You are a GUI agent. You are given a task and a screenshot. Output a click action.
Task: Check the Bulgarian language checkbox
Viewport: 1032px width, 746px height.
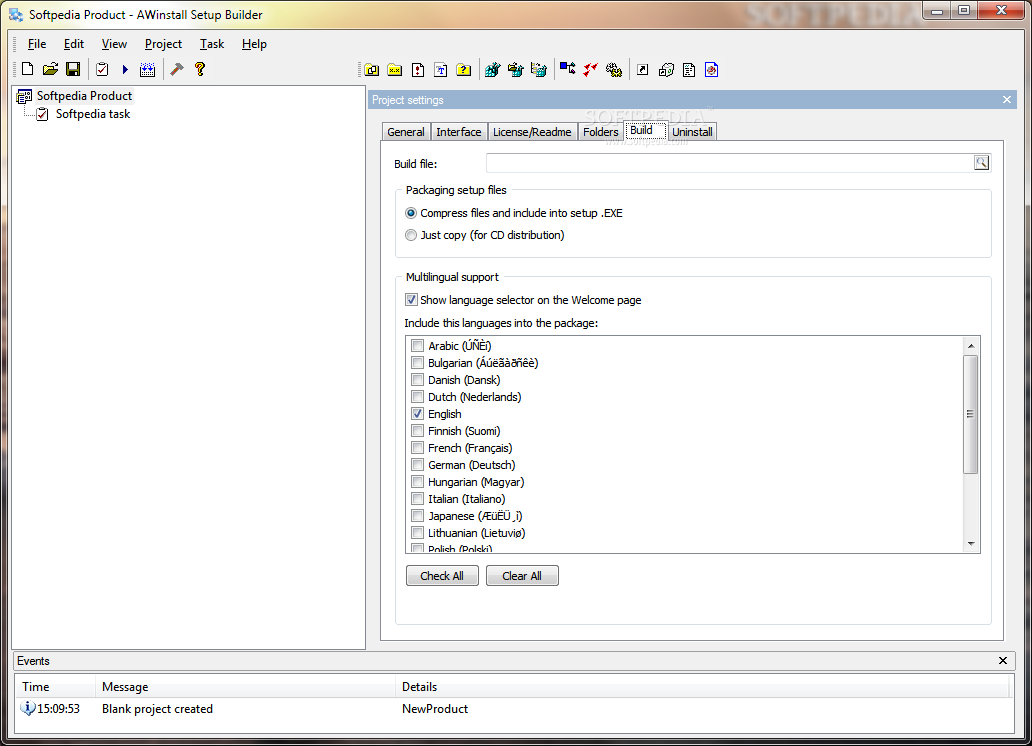click(417, 363)
